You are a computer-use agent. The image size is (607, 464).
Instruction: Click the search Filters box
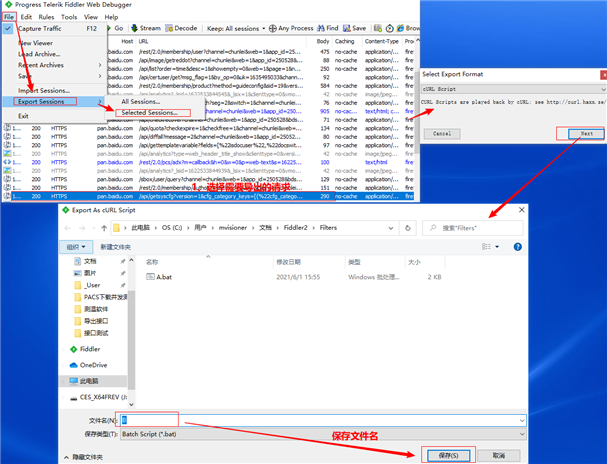pyautogui.click(x=472, y=228)
